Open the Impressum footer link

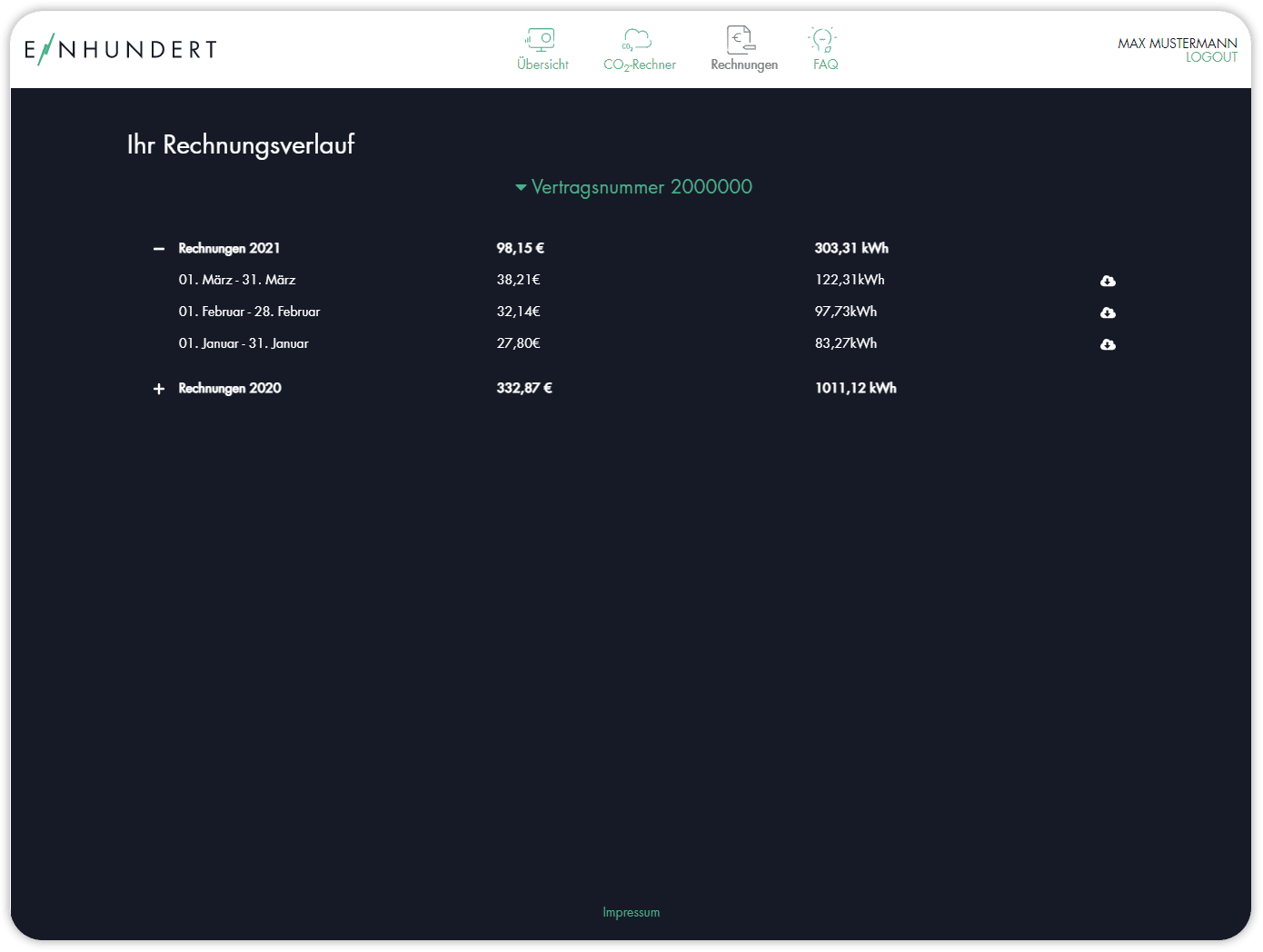(631, 912)
